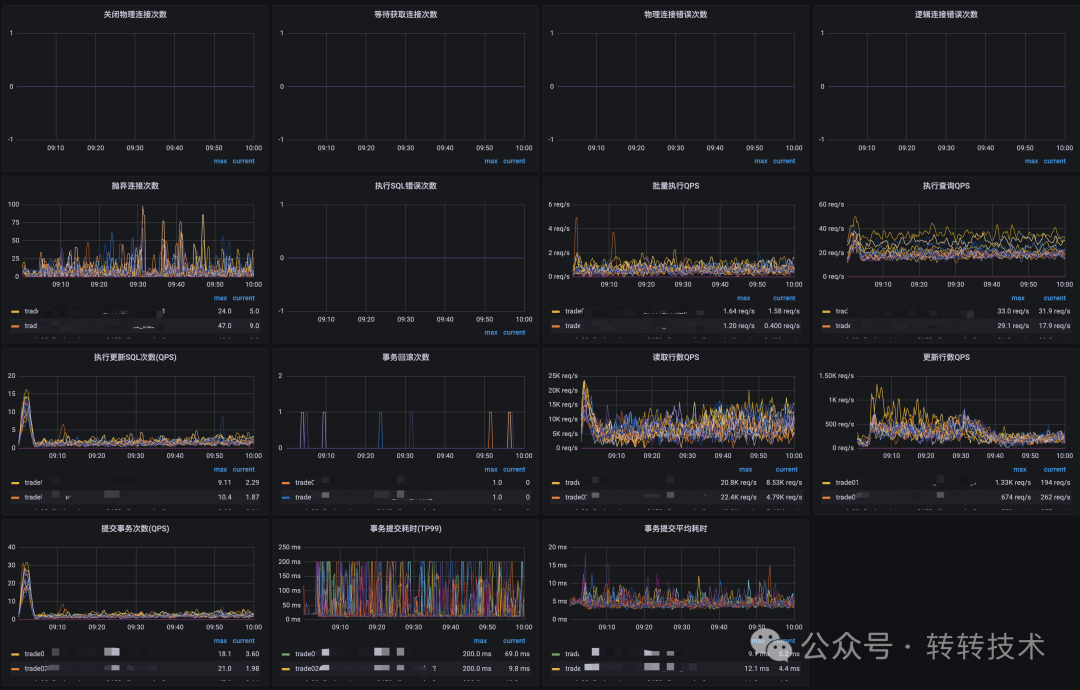Click the 1.64 req/s value in 批量执行QPS legend
Screen dimensions: 1080x690
point(738,311)
